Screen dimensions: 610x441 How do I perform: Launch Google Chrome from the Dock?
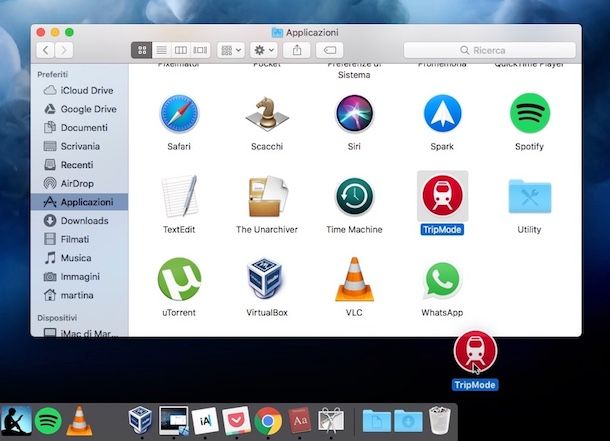click(268, 421)
